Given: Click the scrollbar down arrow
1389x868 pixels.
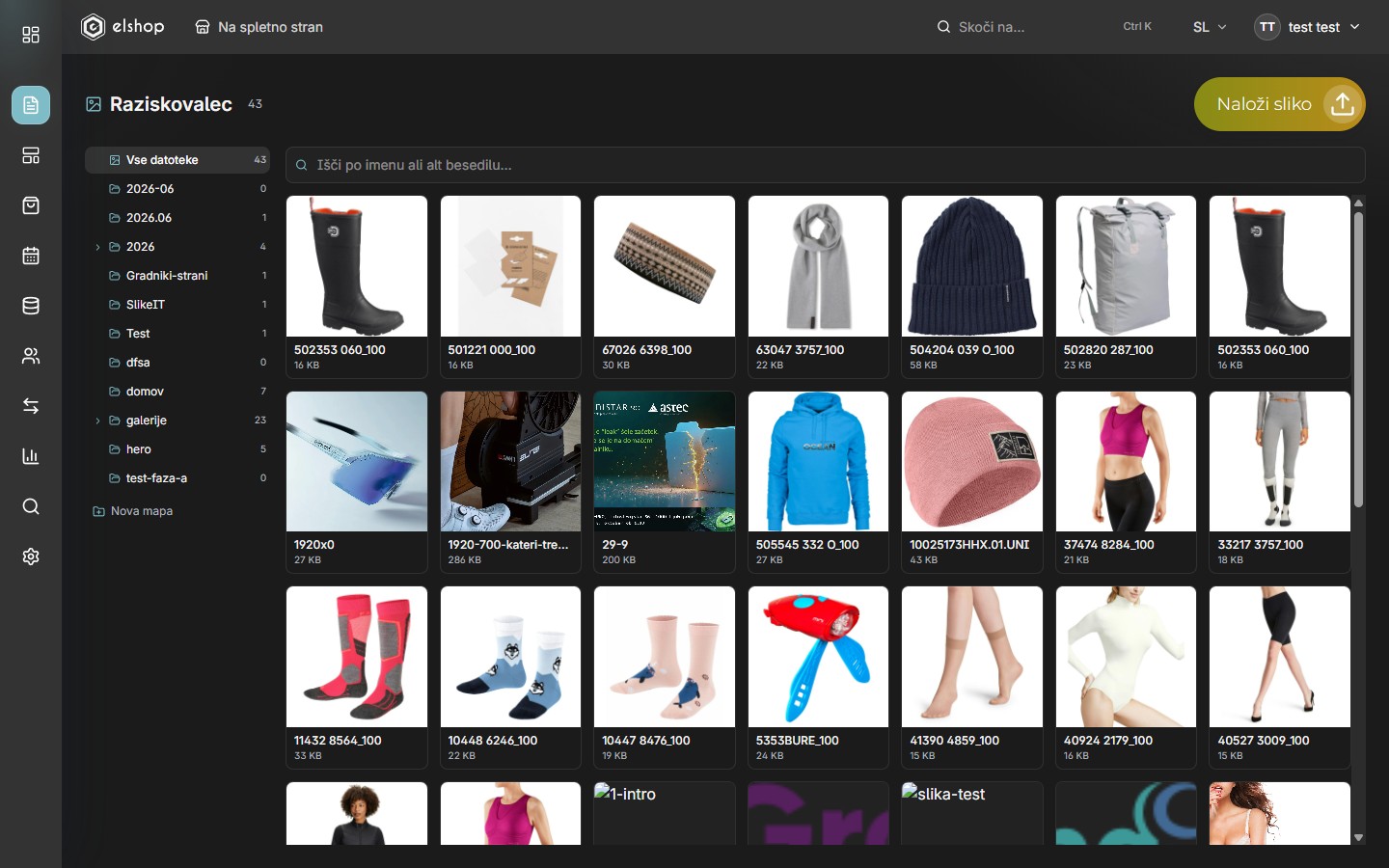Looking at the screenshot, I should [x=1358, y=838].
